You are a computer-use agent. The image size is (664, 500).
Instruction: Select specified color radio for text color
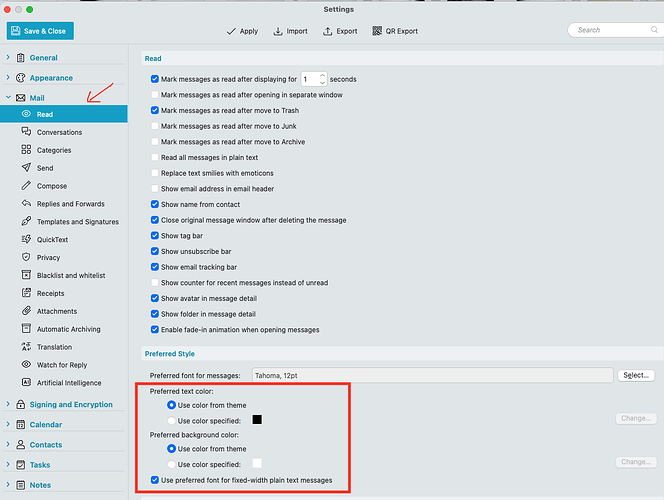pos(171,420)
